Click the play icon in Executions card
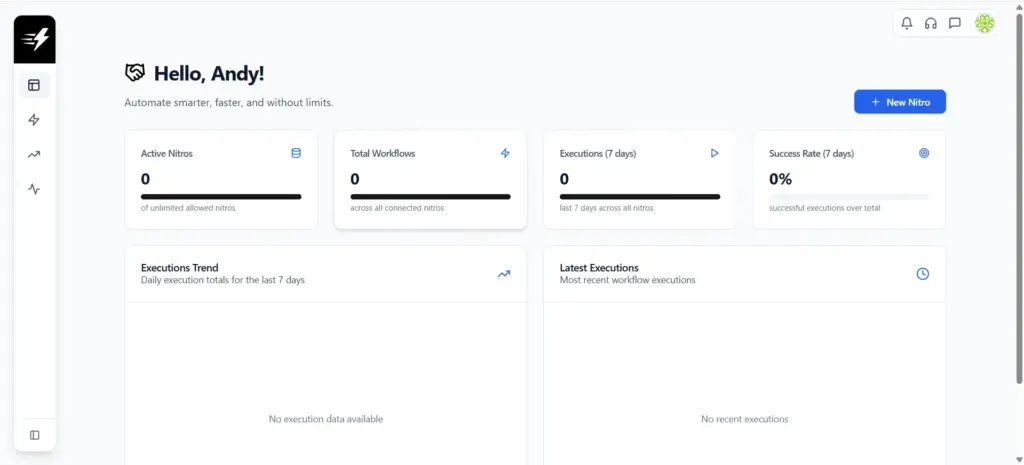 tap(714, 153)
